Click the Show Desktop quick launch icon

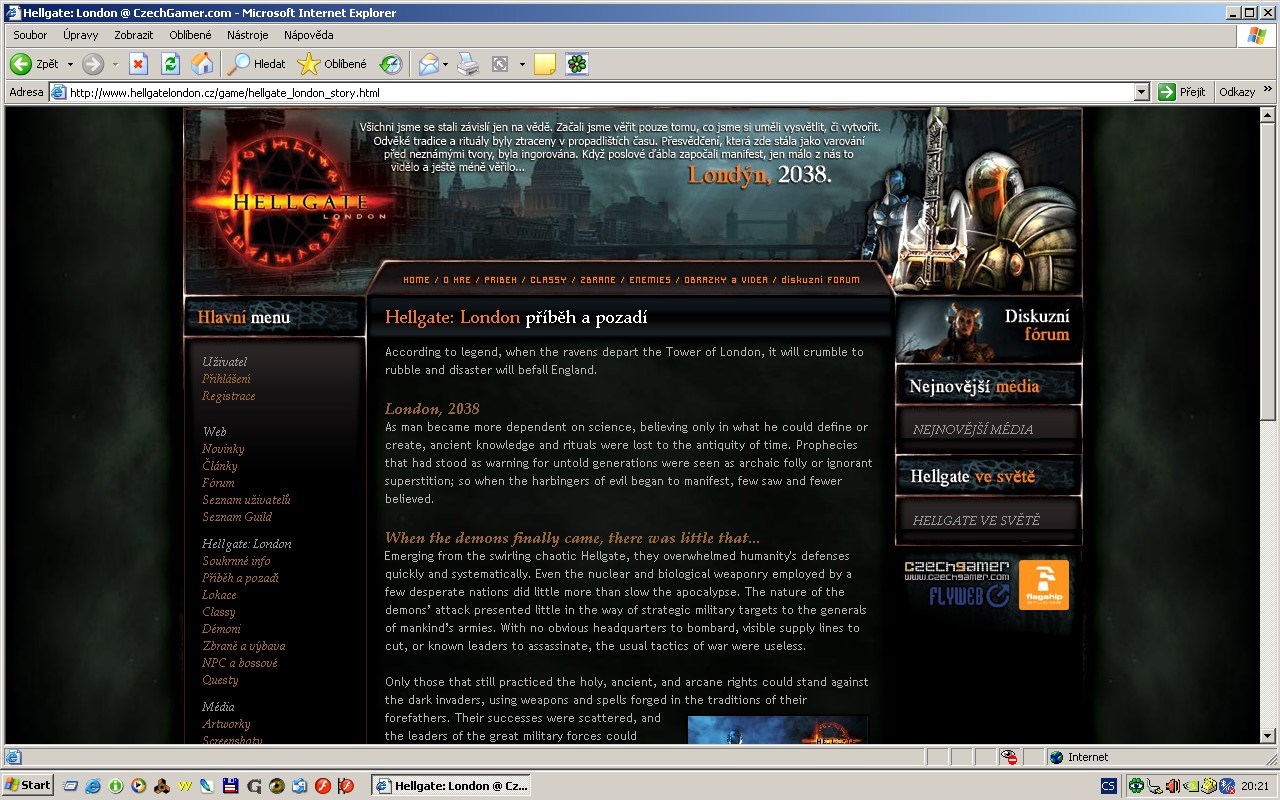71,786
